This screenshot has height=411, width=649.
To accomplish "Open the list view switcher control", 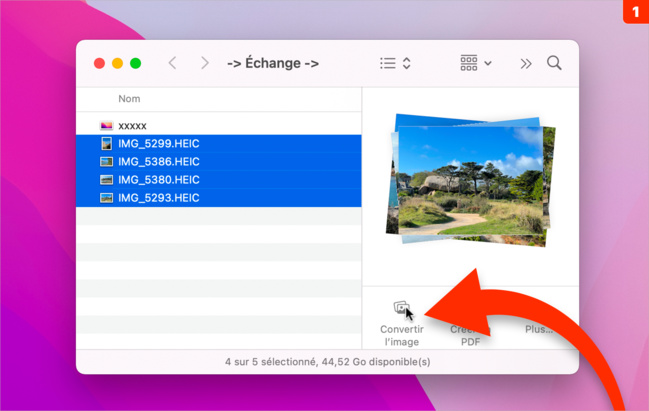I will tap(395, 63).
